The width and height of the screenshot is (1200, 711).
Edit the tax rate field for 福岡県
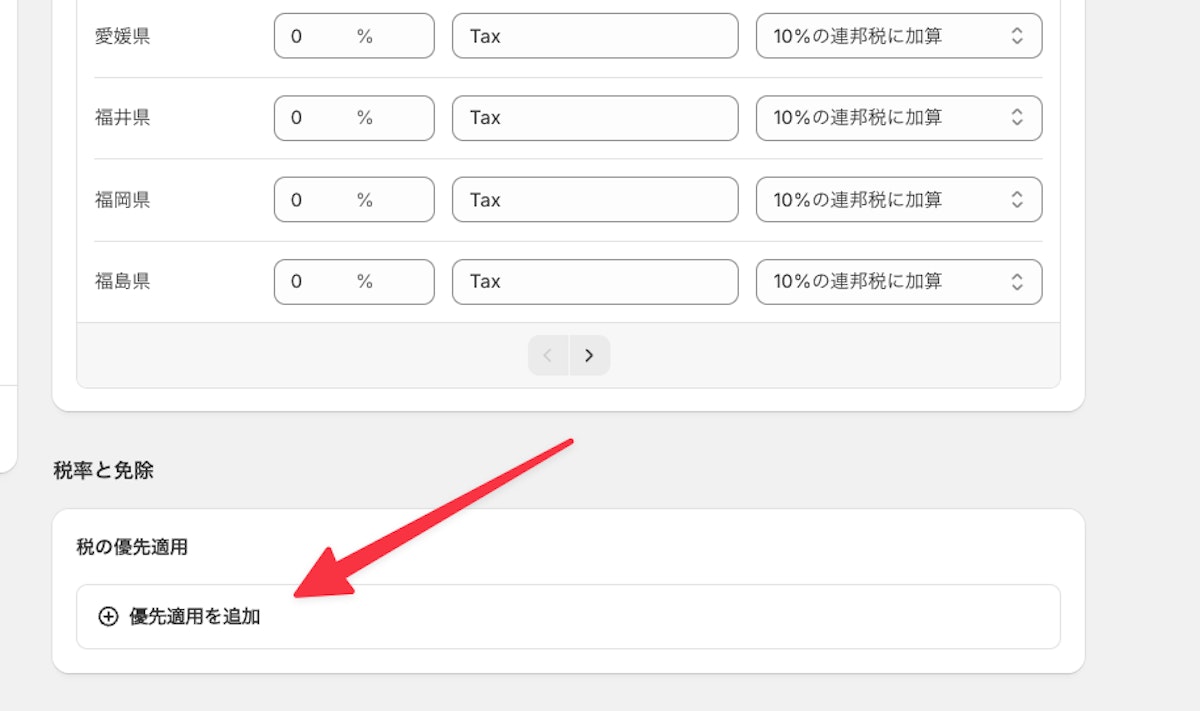pyautogui.click(x=340, y=199)
